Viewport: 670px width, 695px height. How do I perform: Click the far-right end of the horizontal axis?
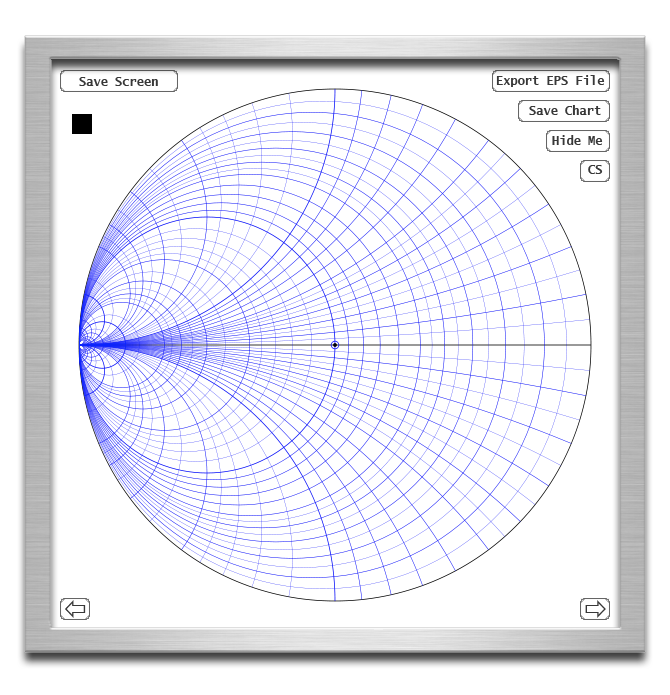pyautogui.click(x=590, y=345)
